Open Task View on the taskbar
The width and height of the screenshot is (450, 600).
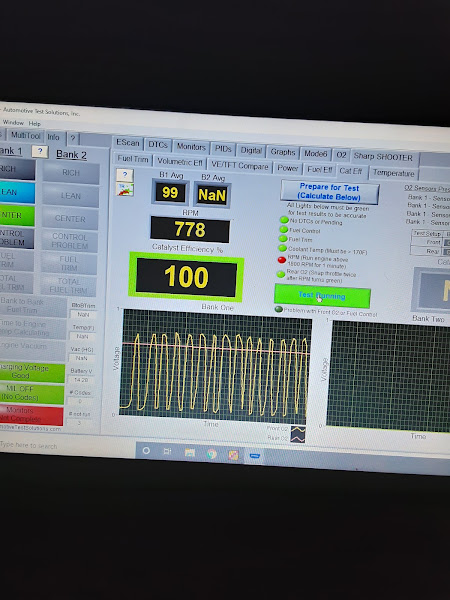tap(167, 452)
